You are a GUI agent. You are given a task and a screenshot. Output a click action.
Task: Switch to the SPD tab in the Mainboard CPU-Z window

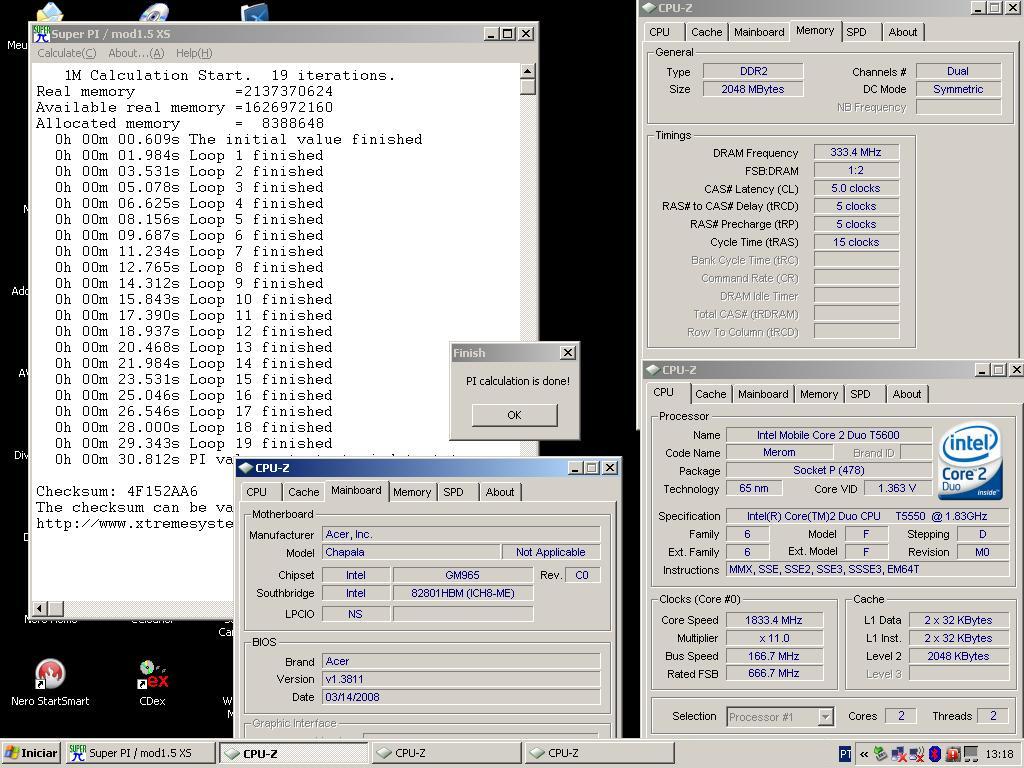click(453, 492)
